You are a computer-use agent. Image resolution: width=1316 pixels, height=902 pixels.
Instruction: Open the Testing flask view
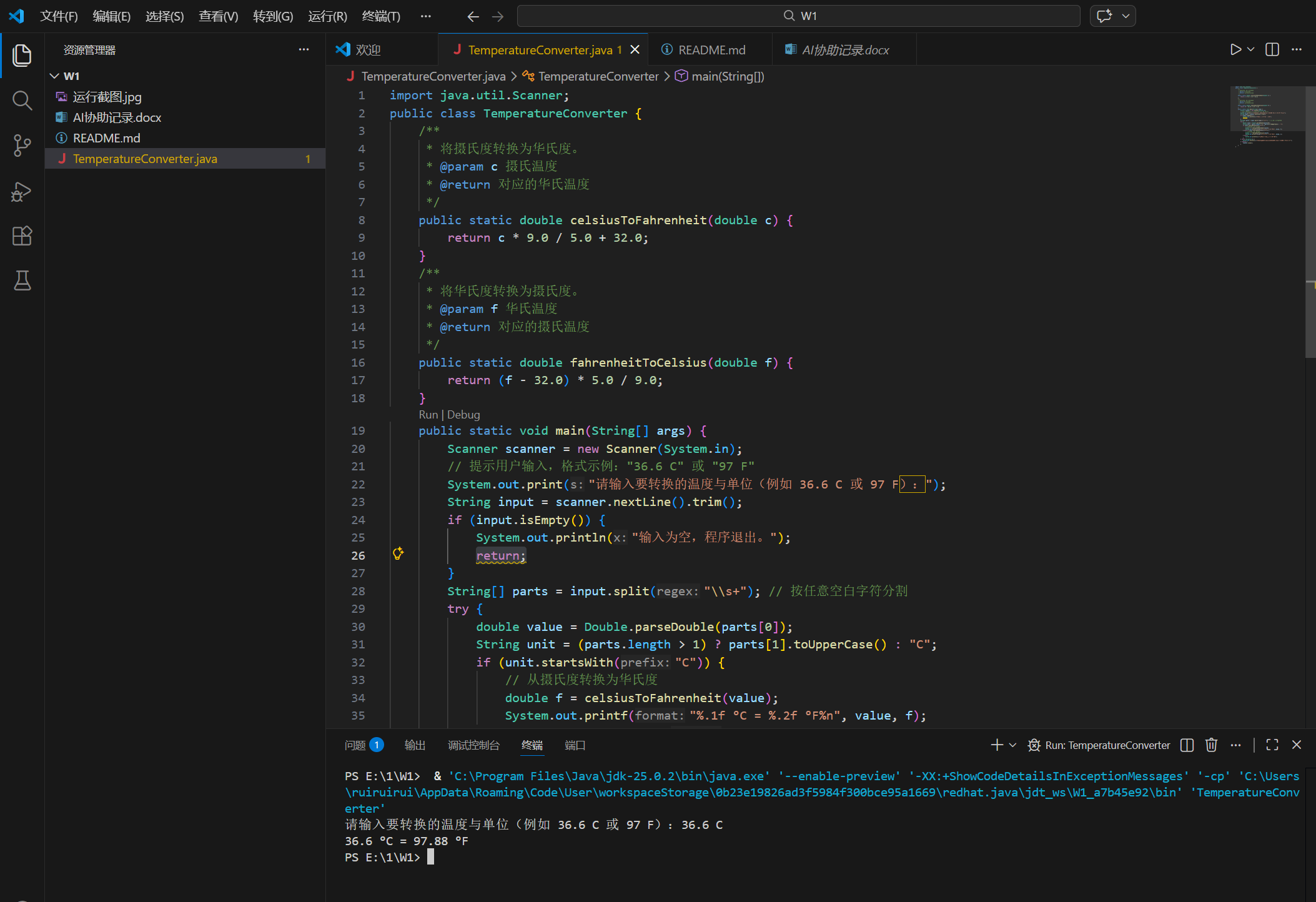pyautogui.click(x=22, y=280)
